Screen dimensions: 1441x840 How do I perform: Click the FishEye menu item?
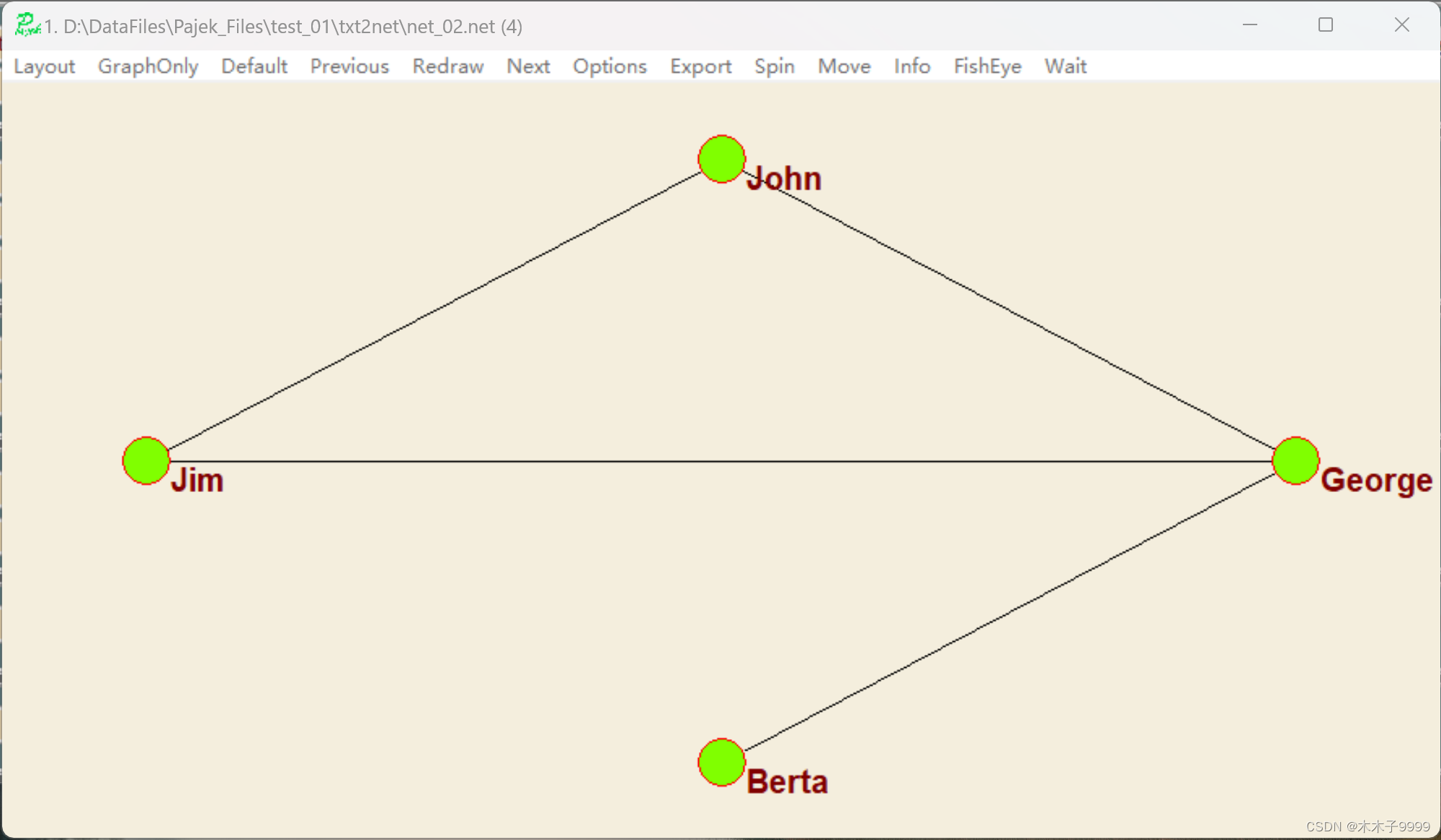987,66
